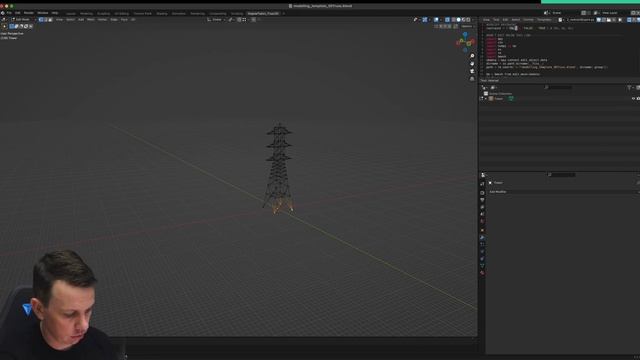Switch to the Rendering workspace tab
Image resolution: width=640 pixels, height=360 pixels.
[x=198, y=13]
